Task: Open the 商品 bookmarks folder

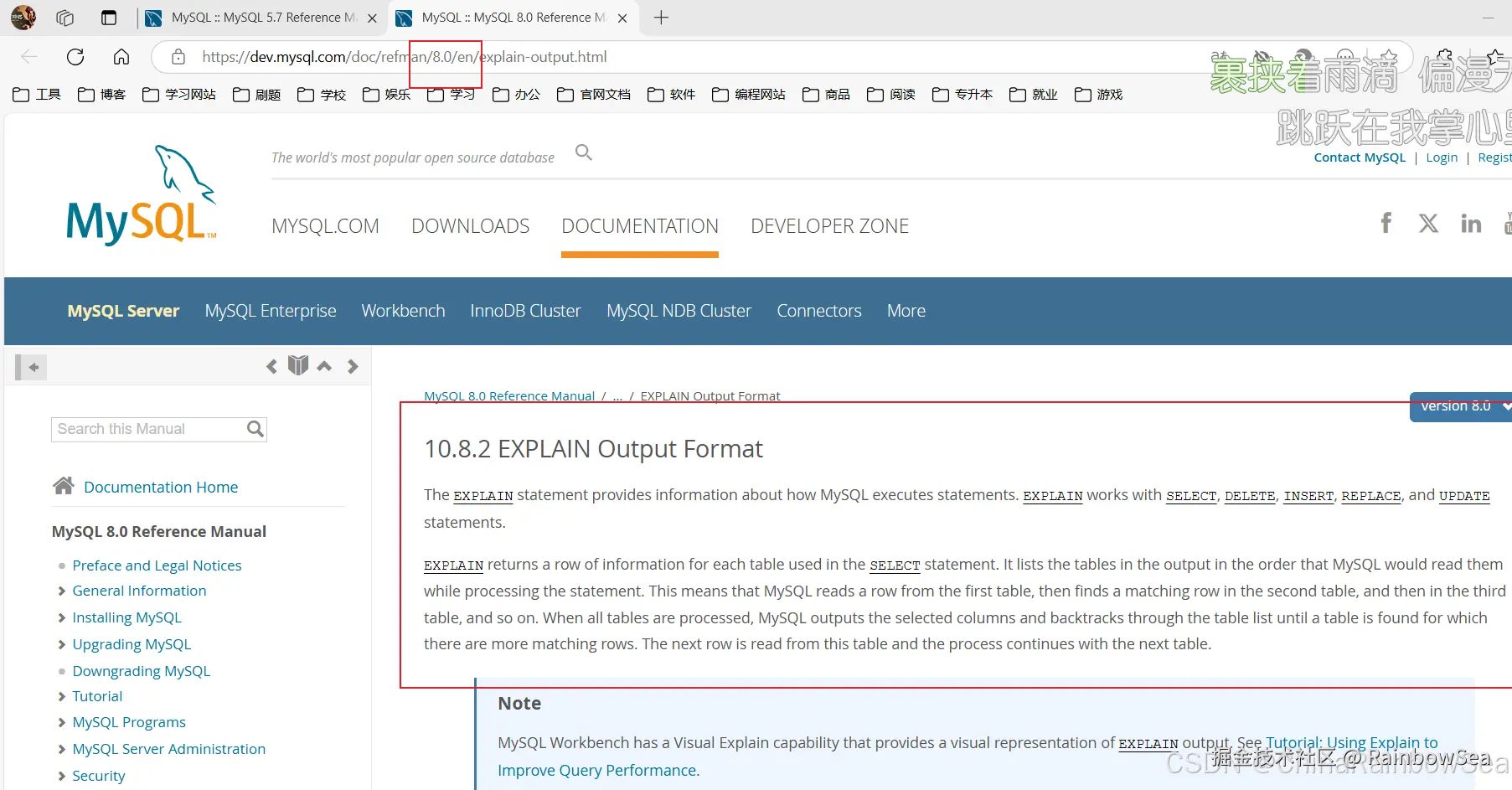Action: [x=826, y=95]
